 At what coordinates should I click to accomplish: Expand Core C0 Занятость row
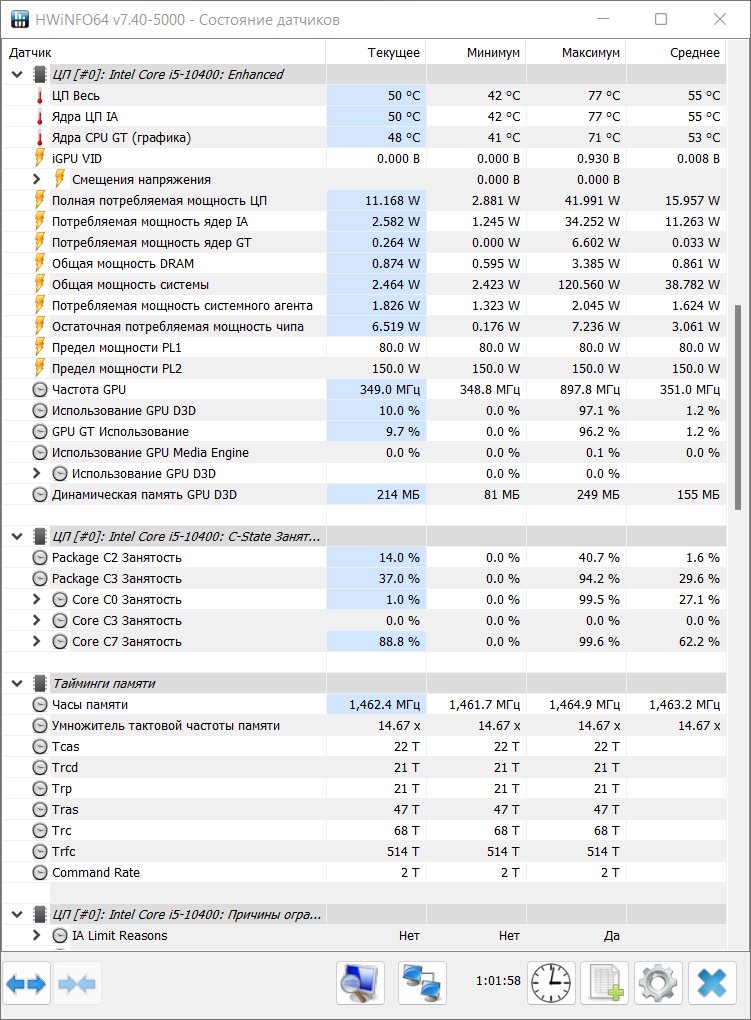tap(37, 599)
